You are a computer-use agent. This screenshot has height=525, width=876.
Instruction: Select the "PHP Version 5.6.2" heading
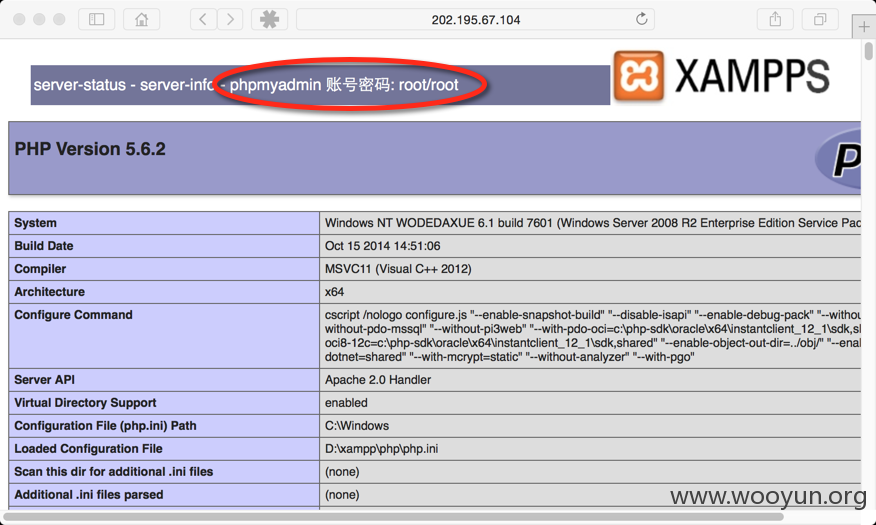(x=90, y=149)
